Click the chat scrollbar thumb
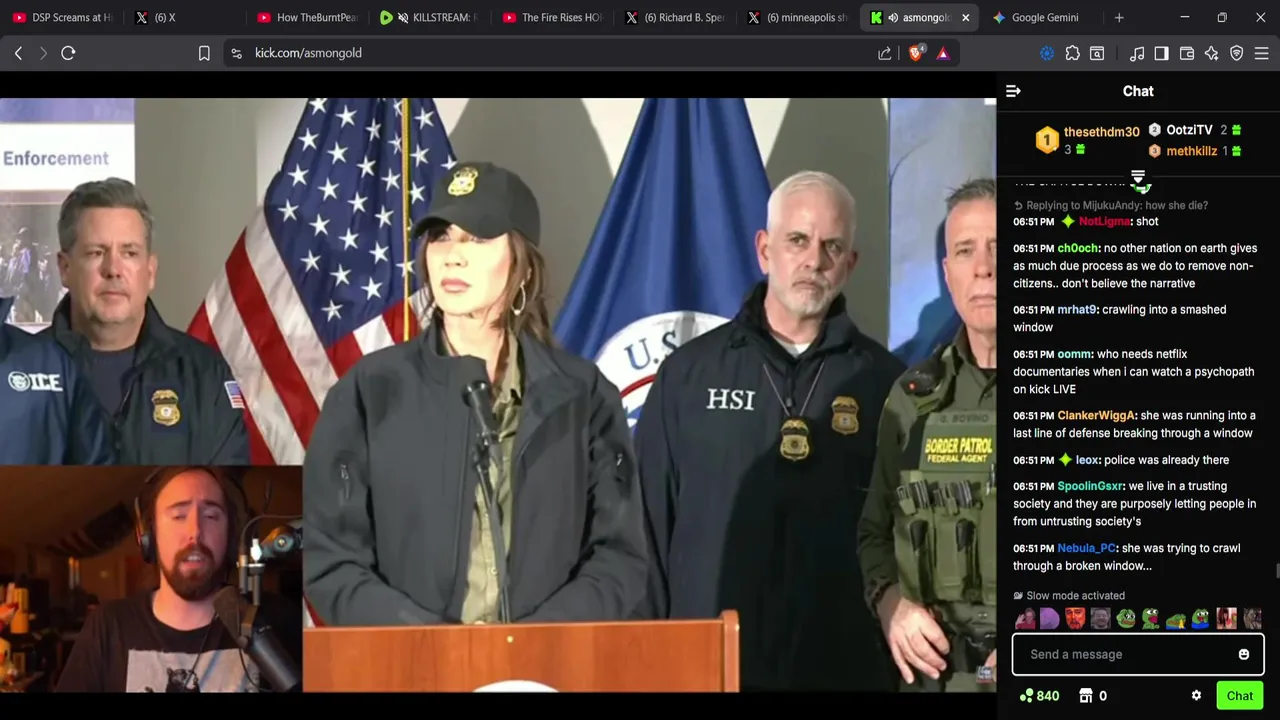Viewport: 1280px width, 720px height. coord(1276,571)
